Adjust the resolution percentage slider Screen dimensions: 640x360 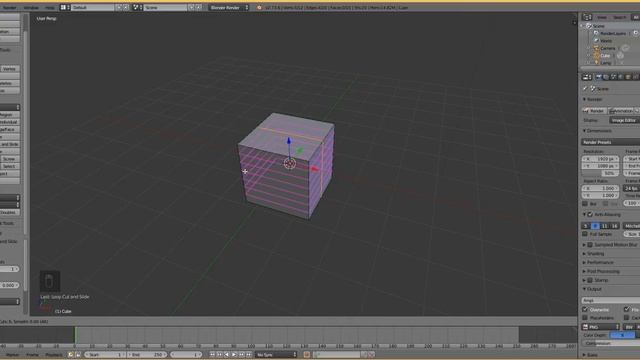pos(600,173)
